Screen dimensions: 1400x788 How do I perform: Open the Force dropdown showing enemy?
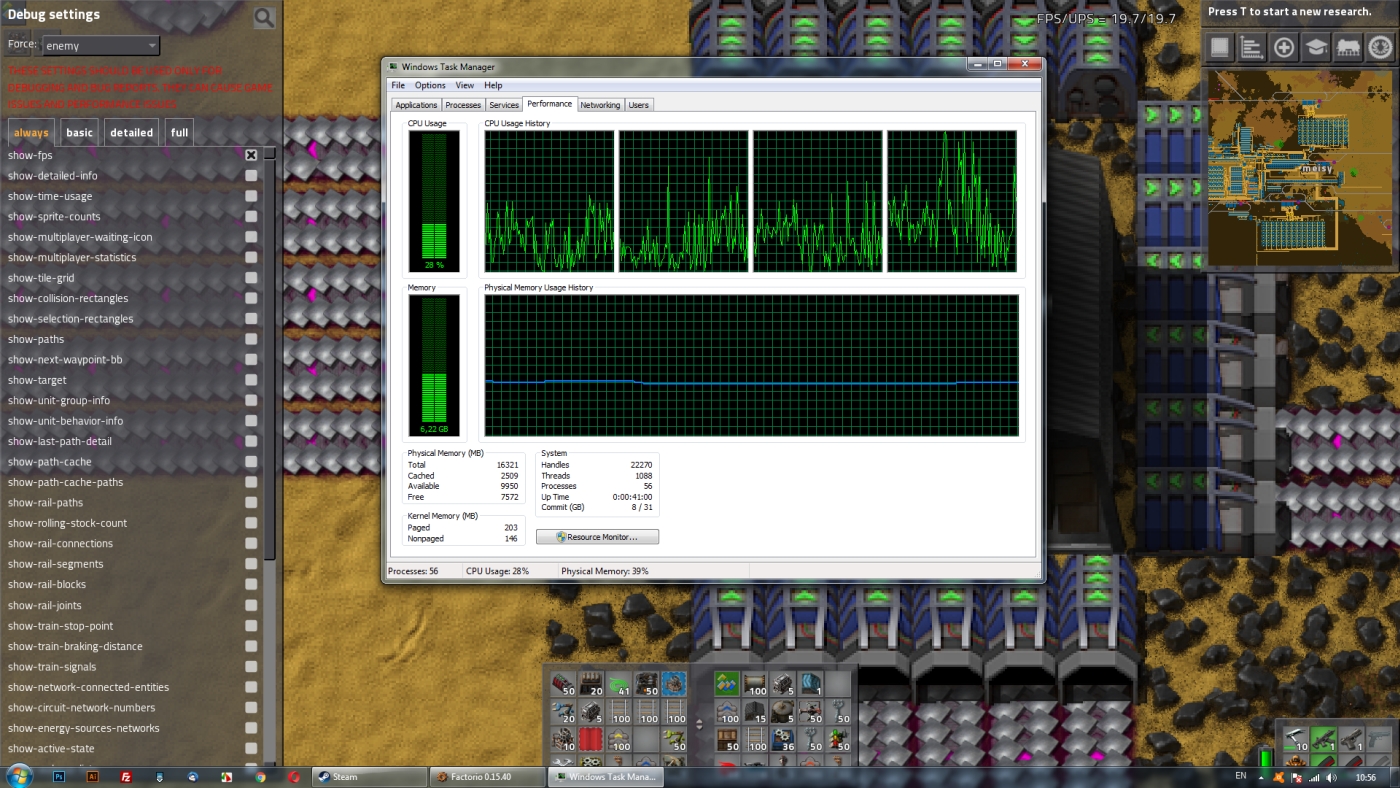pos(100,46)
